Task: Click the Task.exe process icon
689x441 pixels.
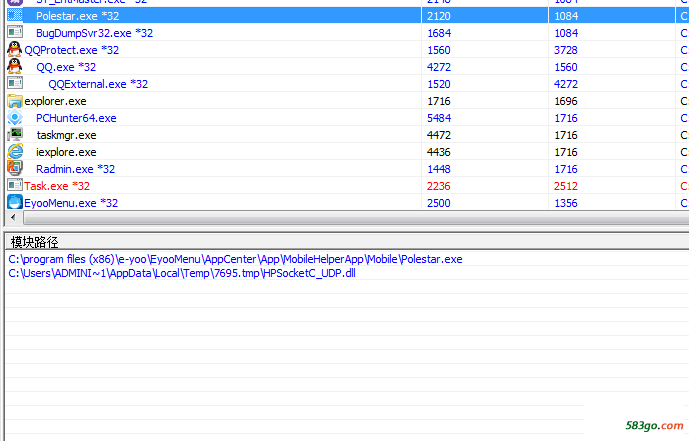Action: (15, 185)
